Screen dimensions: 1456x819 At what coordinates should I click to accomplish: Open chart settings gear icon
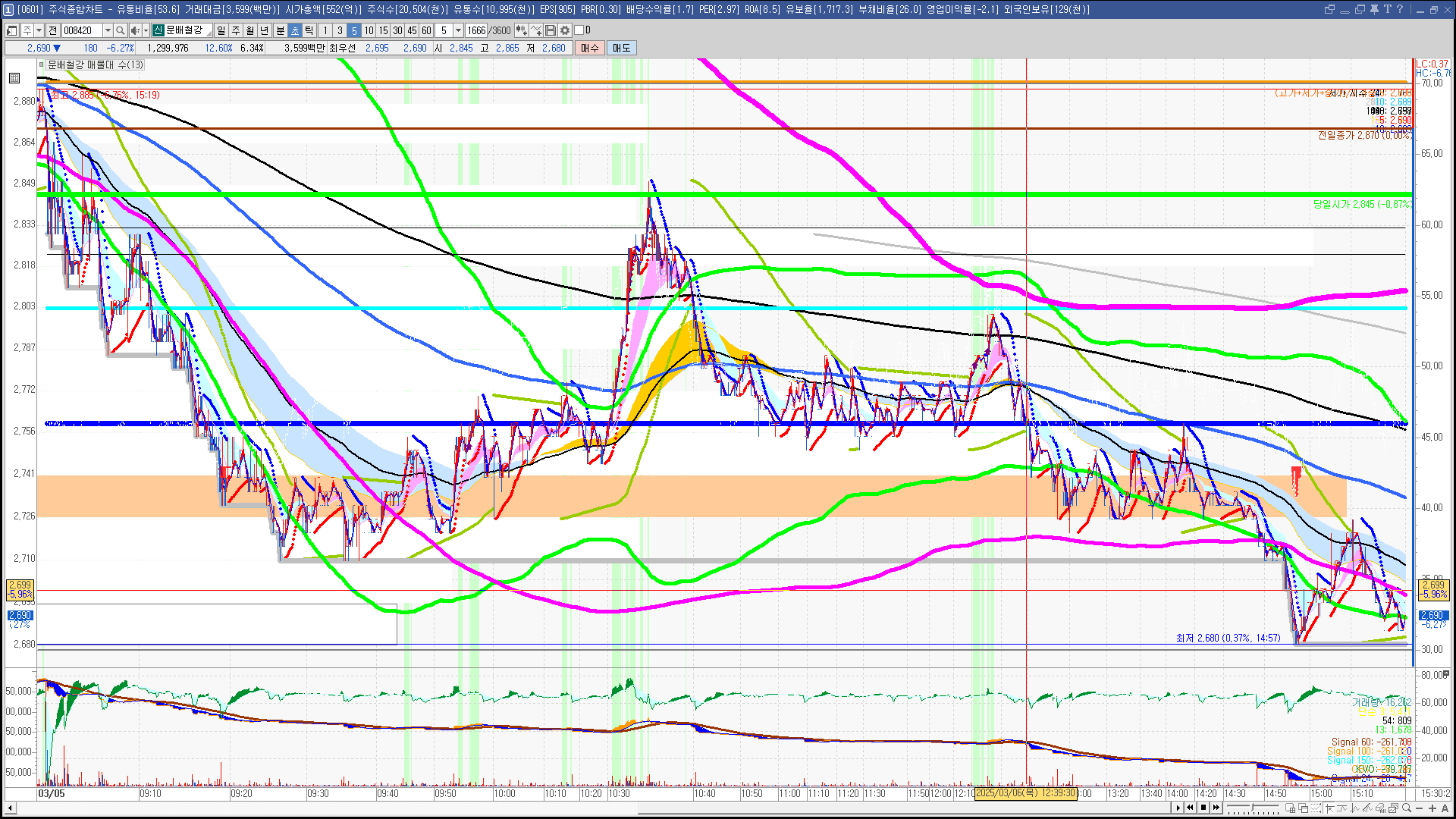point(565,30)
